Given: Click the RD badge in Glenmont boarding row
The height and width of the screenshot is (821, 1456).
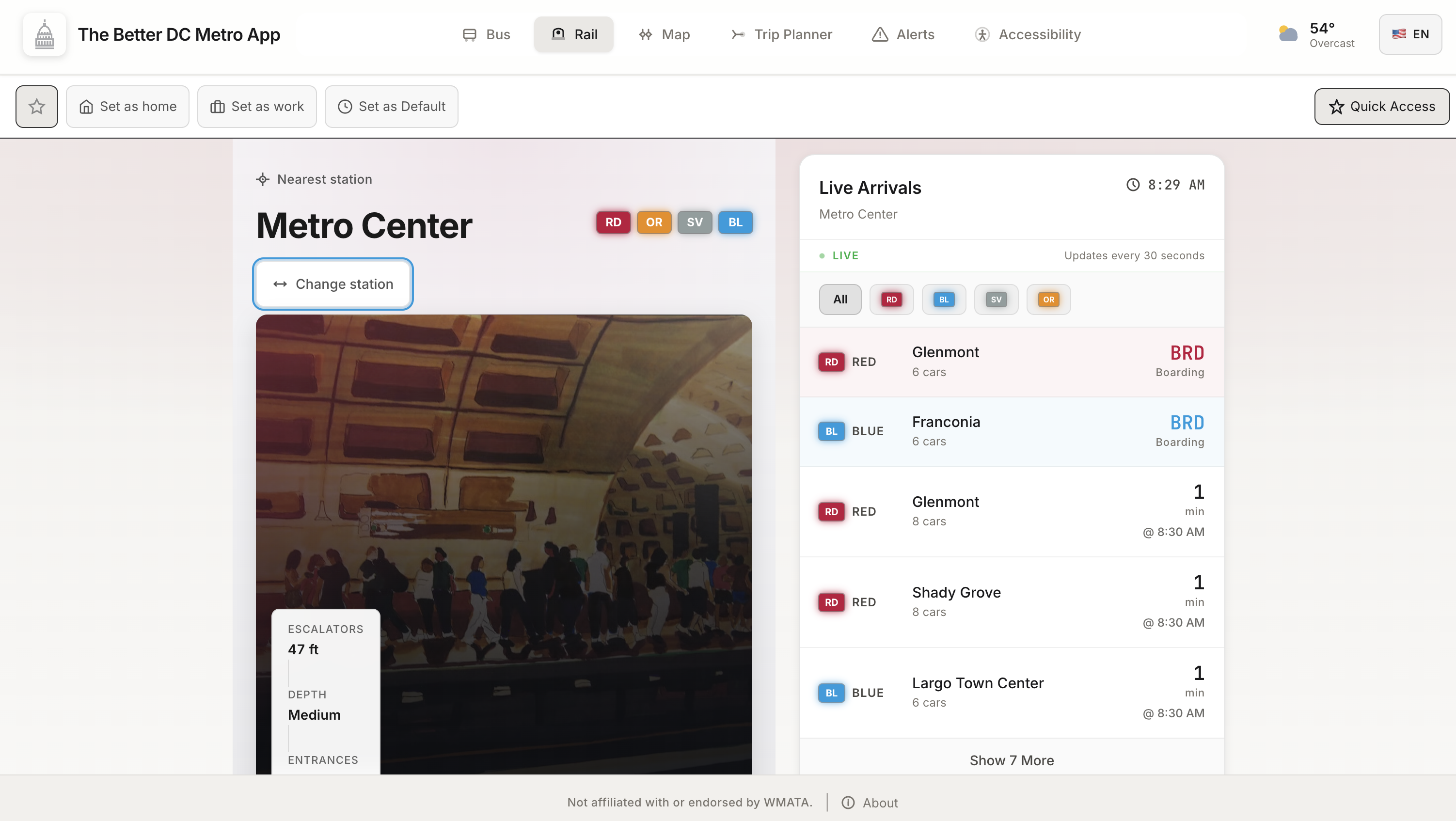Looking at the screenshot, I should (831, 362).
